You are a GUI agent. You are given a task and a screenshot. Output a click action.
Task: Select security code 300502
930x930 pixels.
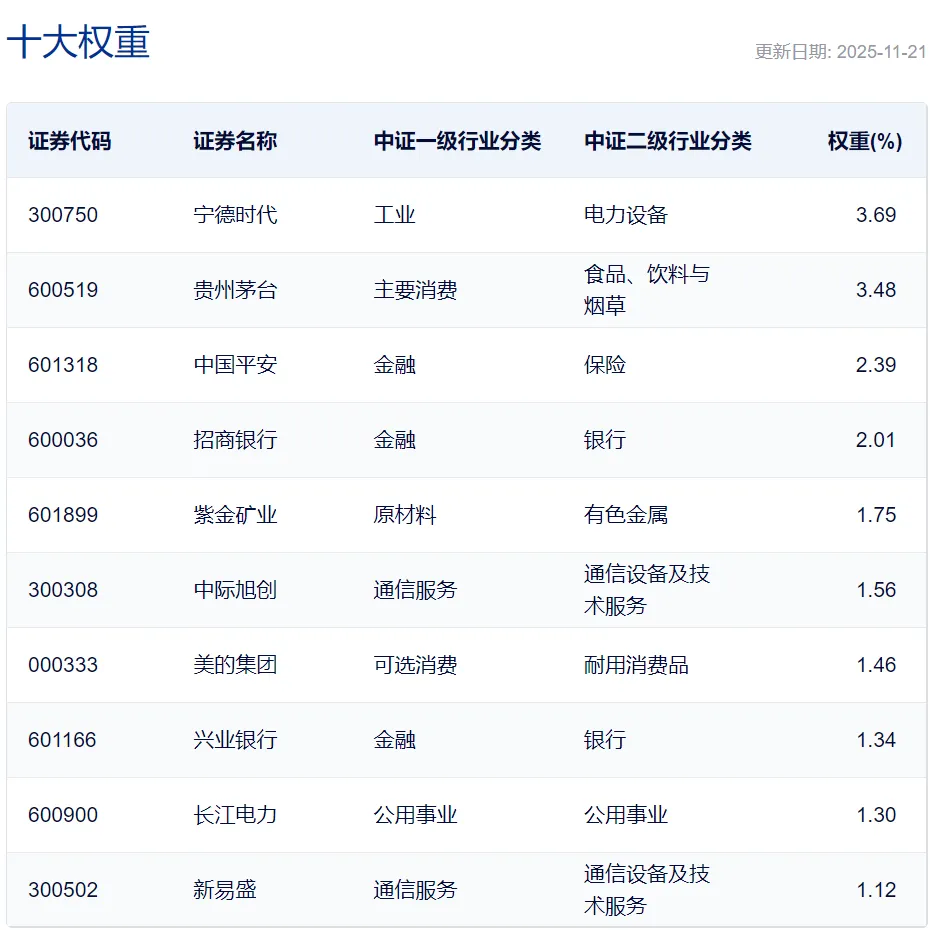pos(63,890)
